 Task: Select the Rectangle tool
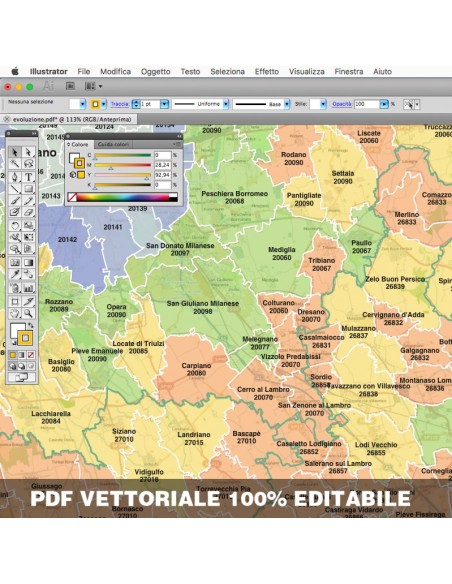(x=29, y=188)
